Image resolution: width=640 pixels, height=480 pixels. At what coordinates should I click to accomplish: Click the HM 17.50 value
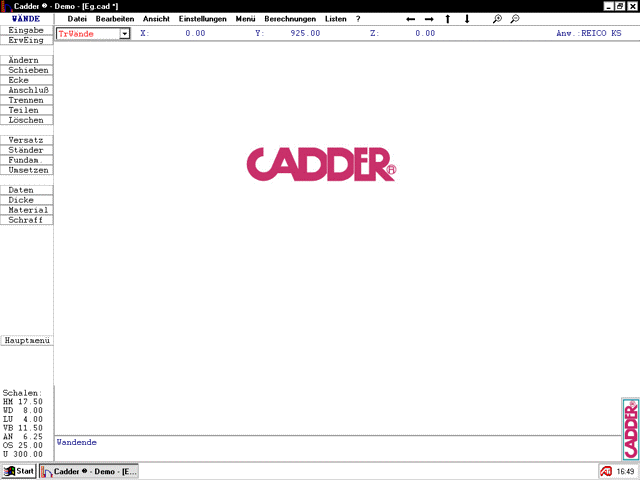click(23, 402)
